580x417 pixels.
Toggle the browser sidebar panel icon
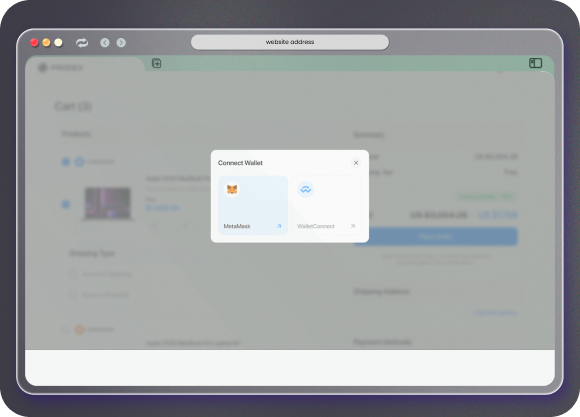[x=535, y=63]
